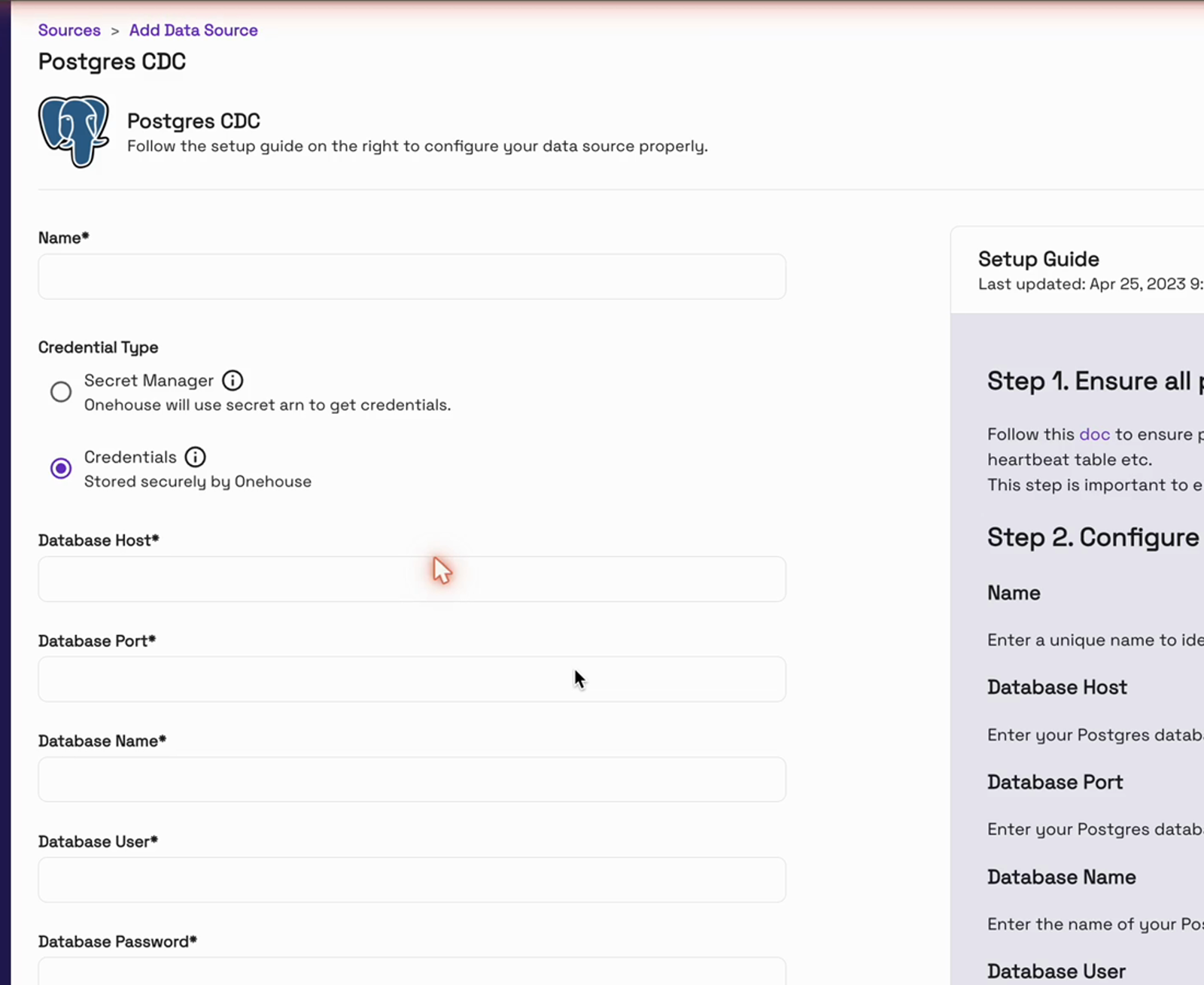Click the Postgres elephant logo
This screenshot has height=985, width=1204.
(x=74, y=131)
